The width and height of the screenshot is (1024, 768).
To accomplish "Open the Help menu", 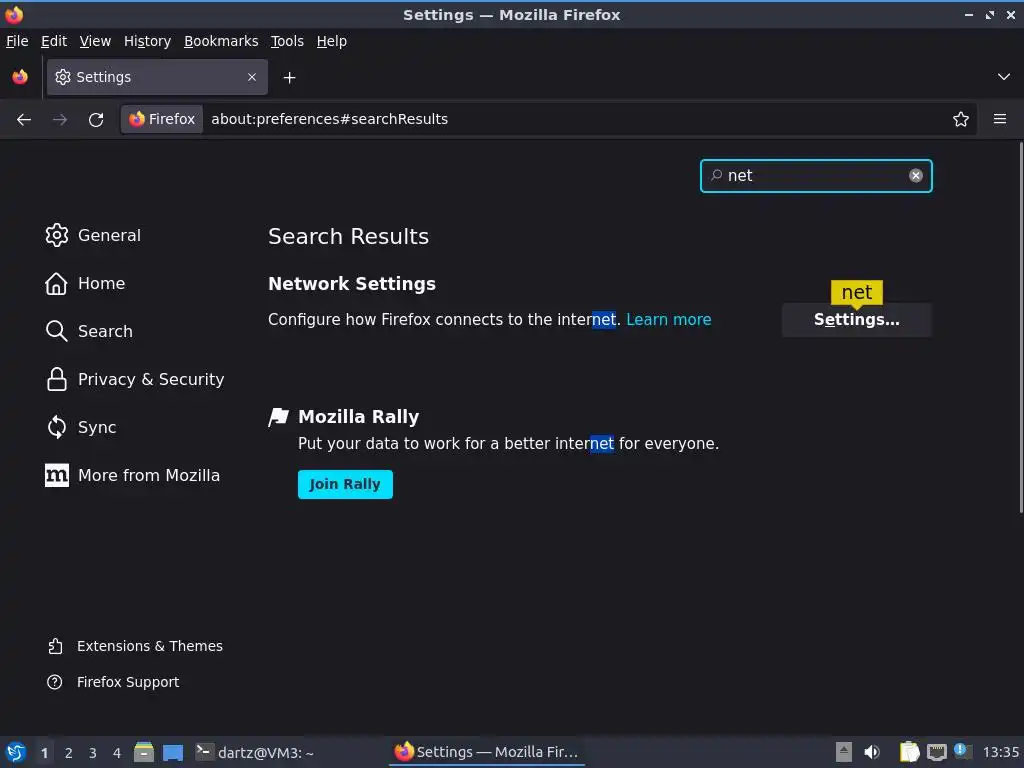I will coord(332,41).
